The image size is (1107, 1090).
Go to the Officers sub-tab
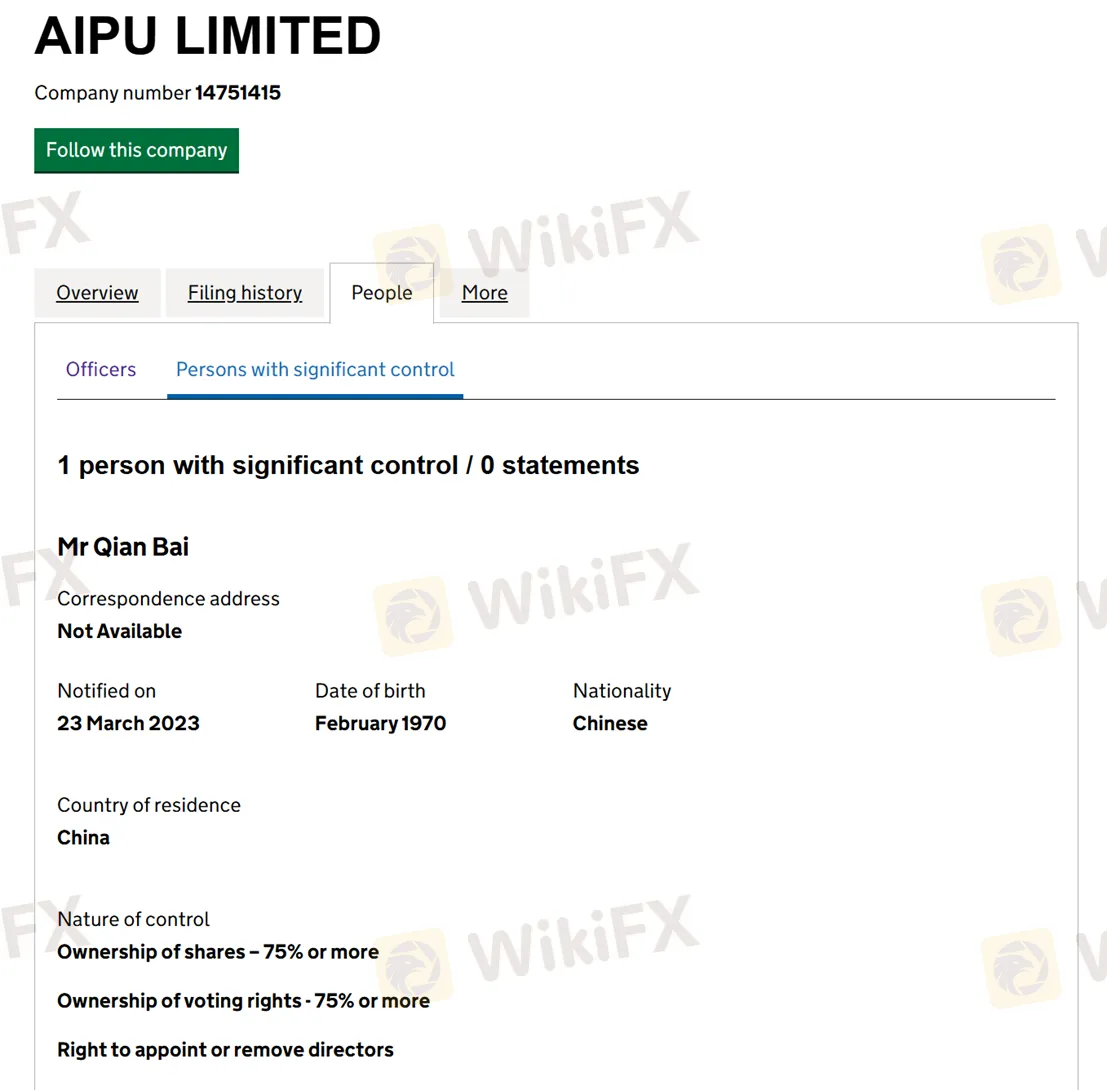click(101, 369)
